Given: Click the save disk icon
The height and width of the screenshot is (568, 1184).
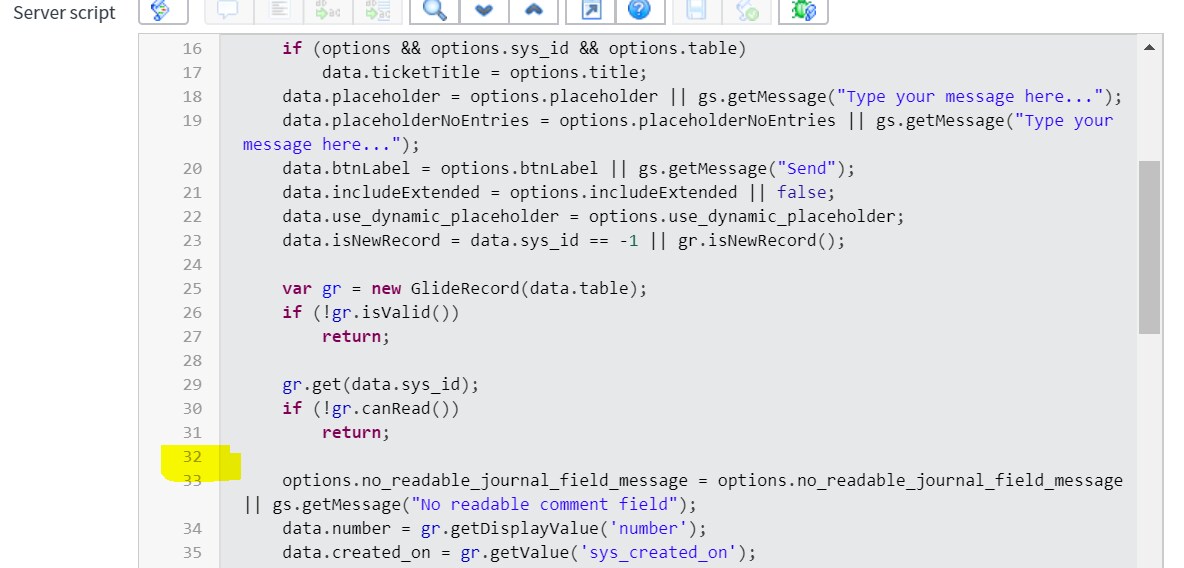Looking at the screenshot, I should pyautogui.click(x=696, y=10).
